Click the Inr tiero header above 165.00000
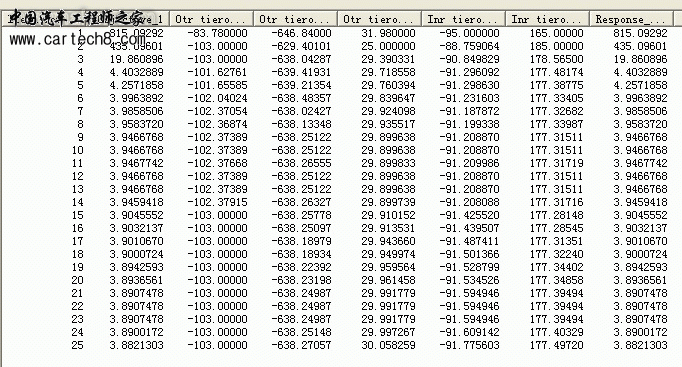 (547, 19)
